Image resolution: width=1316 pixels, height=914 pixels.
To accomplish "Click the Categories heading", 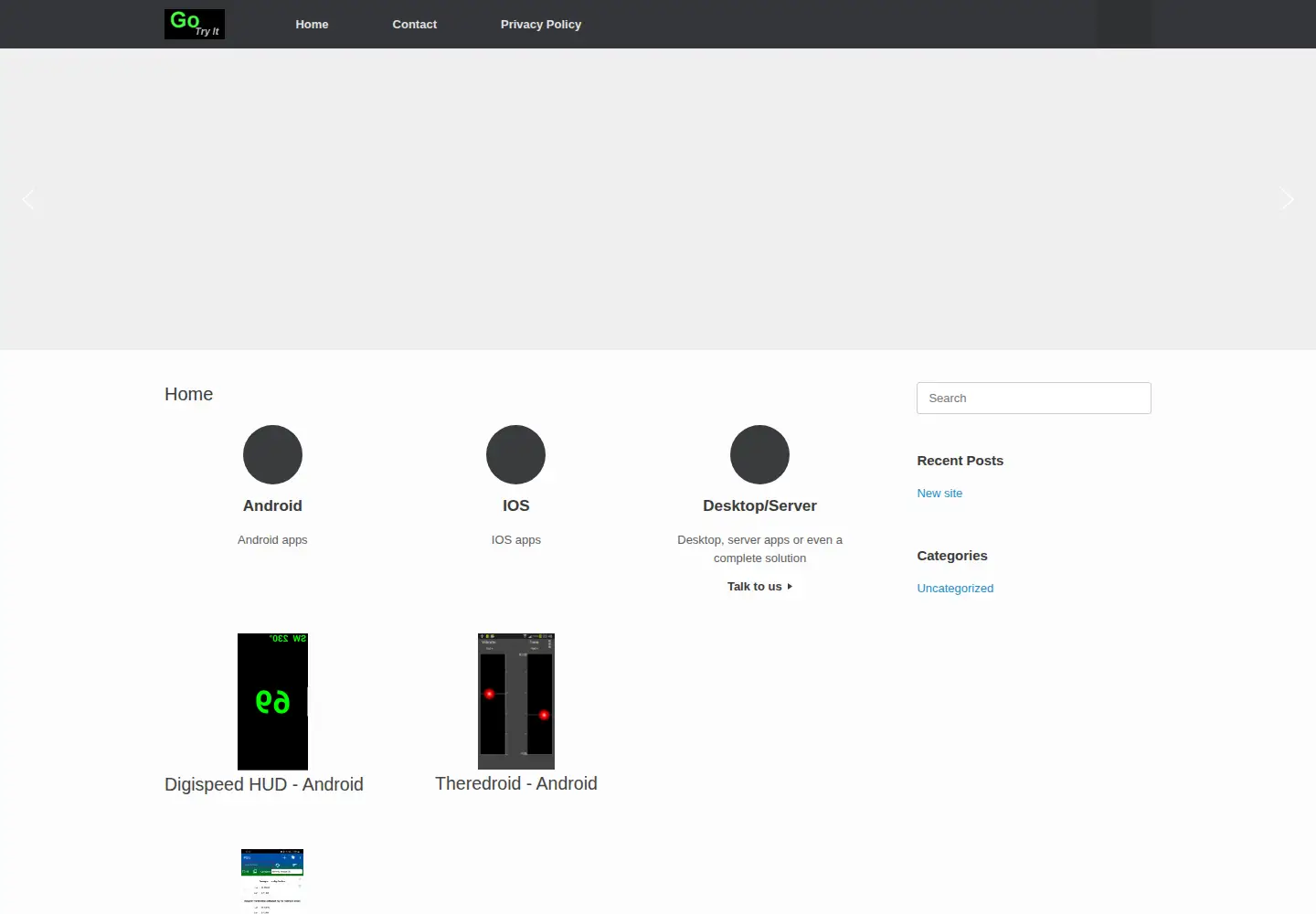I will pyautogui.click(x=952, y=556).
